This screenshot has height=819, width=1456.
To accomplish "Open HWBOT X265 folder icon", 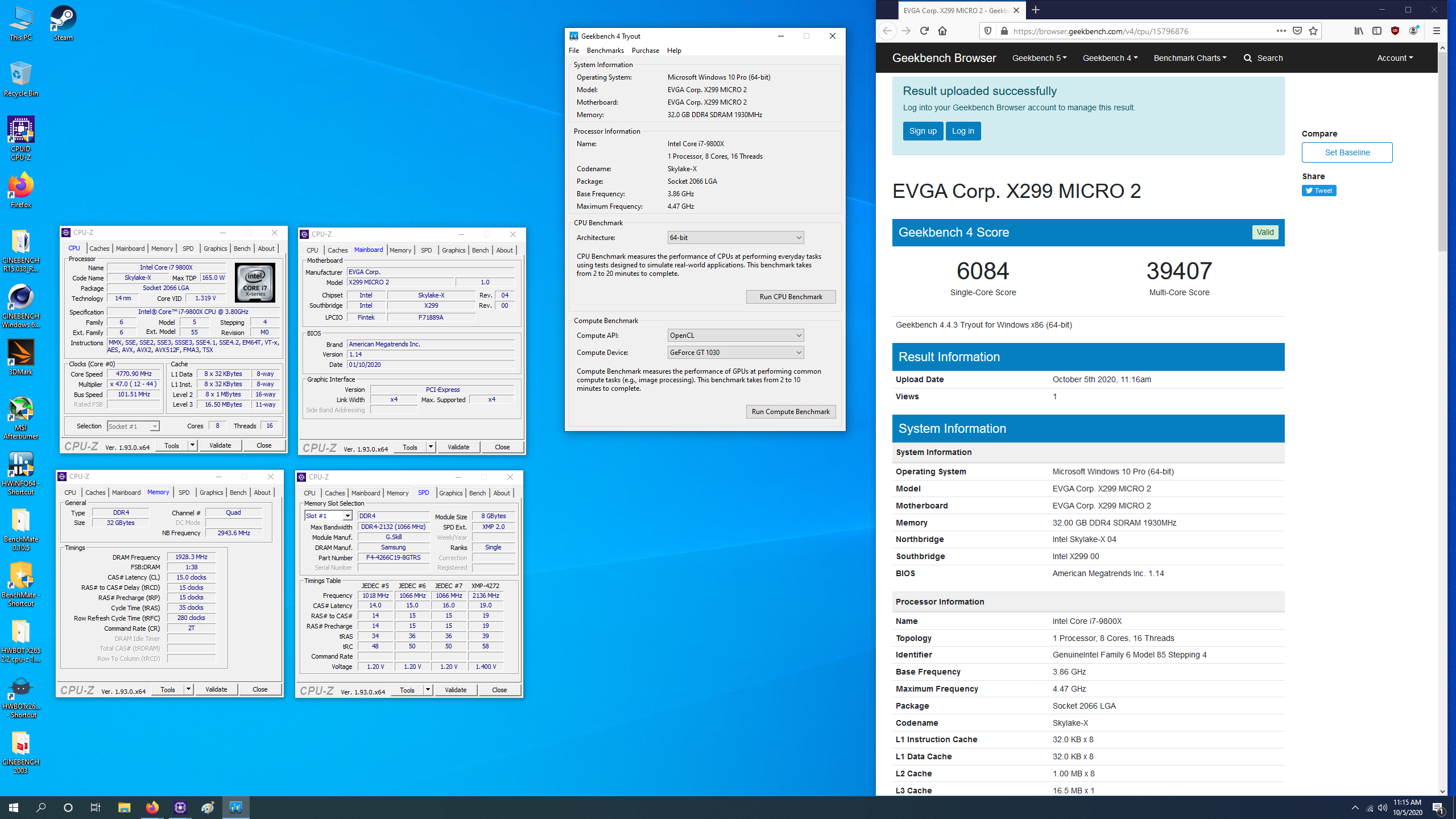I will tap(20, 640).
